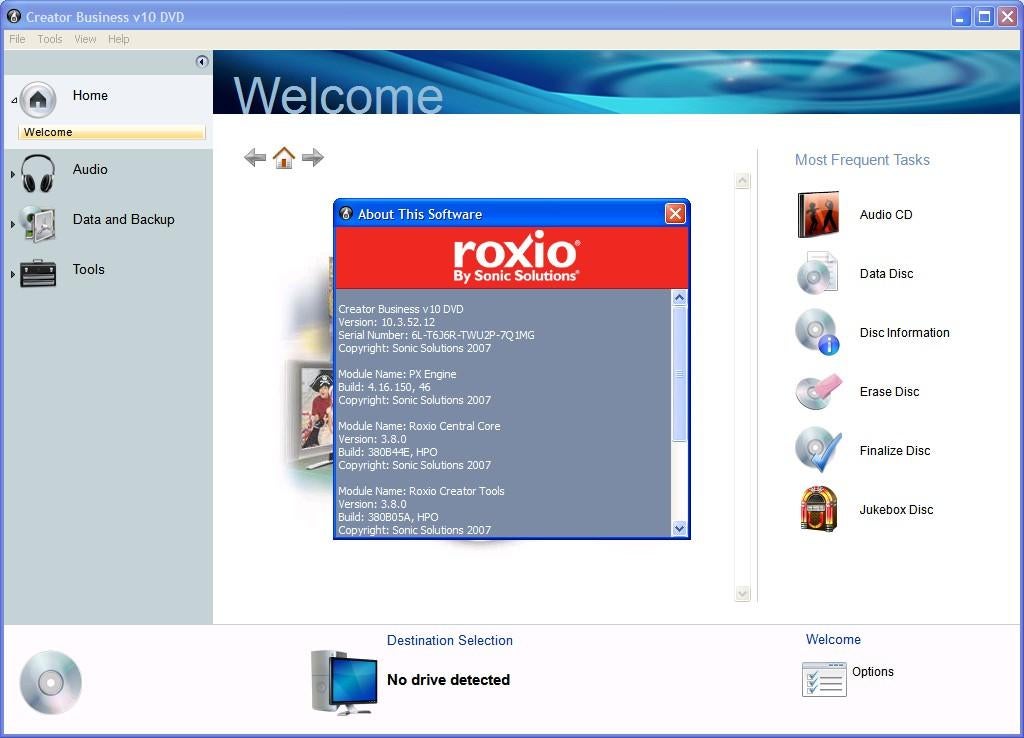The width and height of the screenshot is (1024, 738).
Task: Click the Home icon in sidebar
Action: pyautogui.click(x=37, y=99)
